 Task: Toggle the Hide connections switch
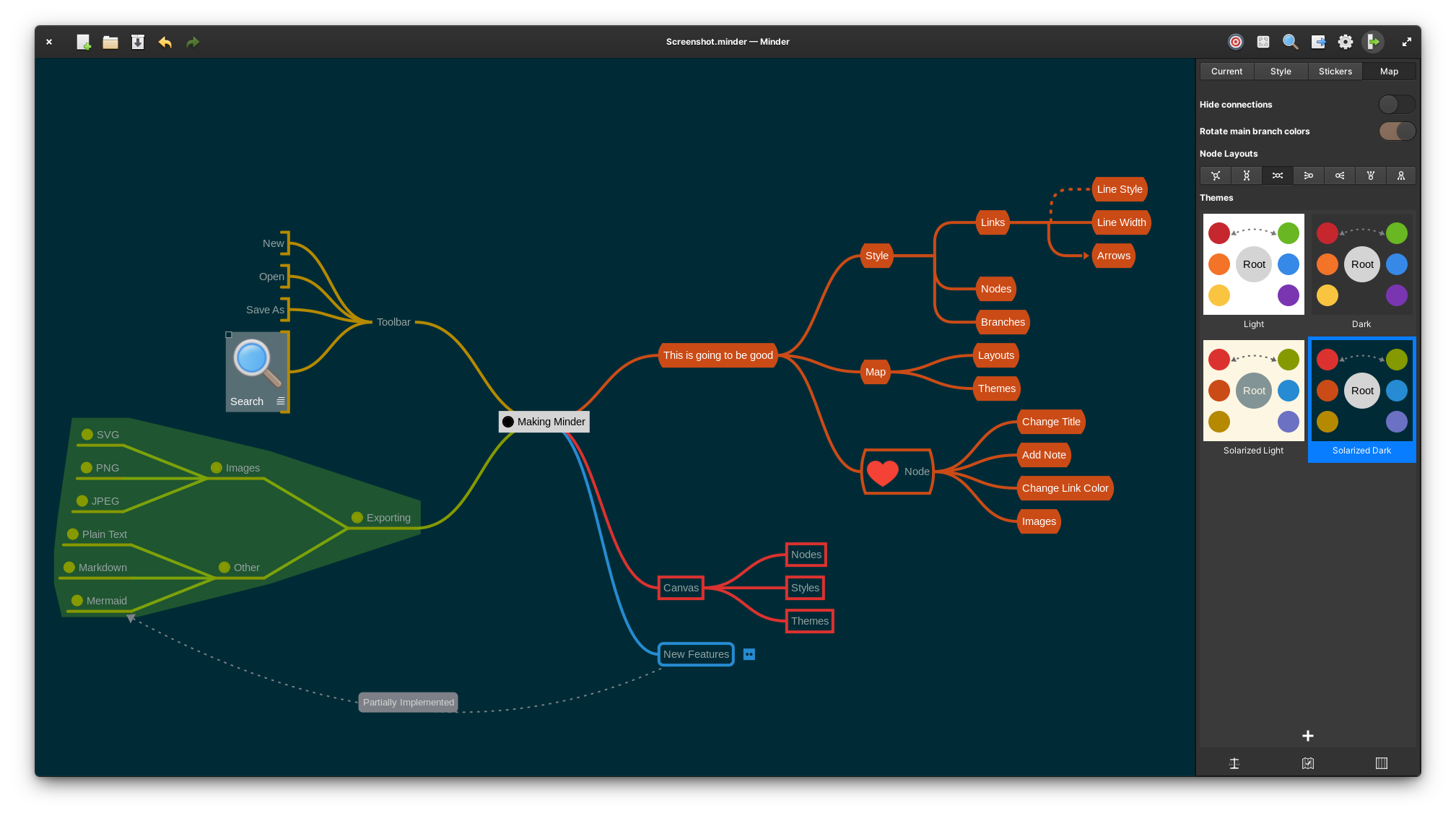[x=1396, y=105]
